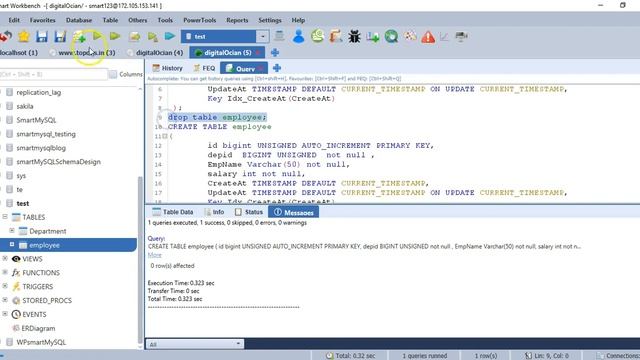Viewport: 640px width, 360px height.
Task: Click the green magnifier search icon
Action: click(x=391, y=37)
